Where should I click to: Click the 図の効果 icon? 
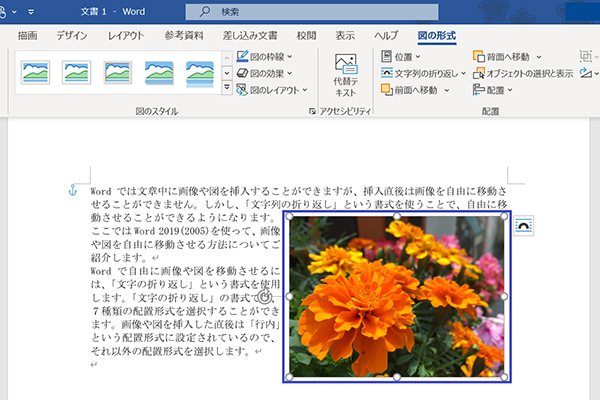(x=242, y=73)
